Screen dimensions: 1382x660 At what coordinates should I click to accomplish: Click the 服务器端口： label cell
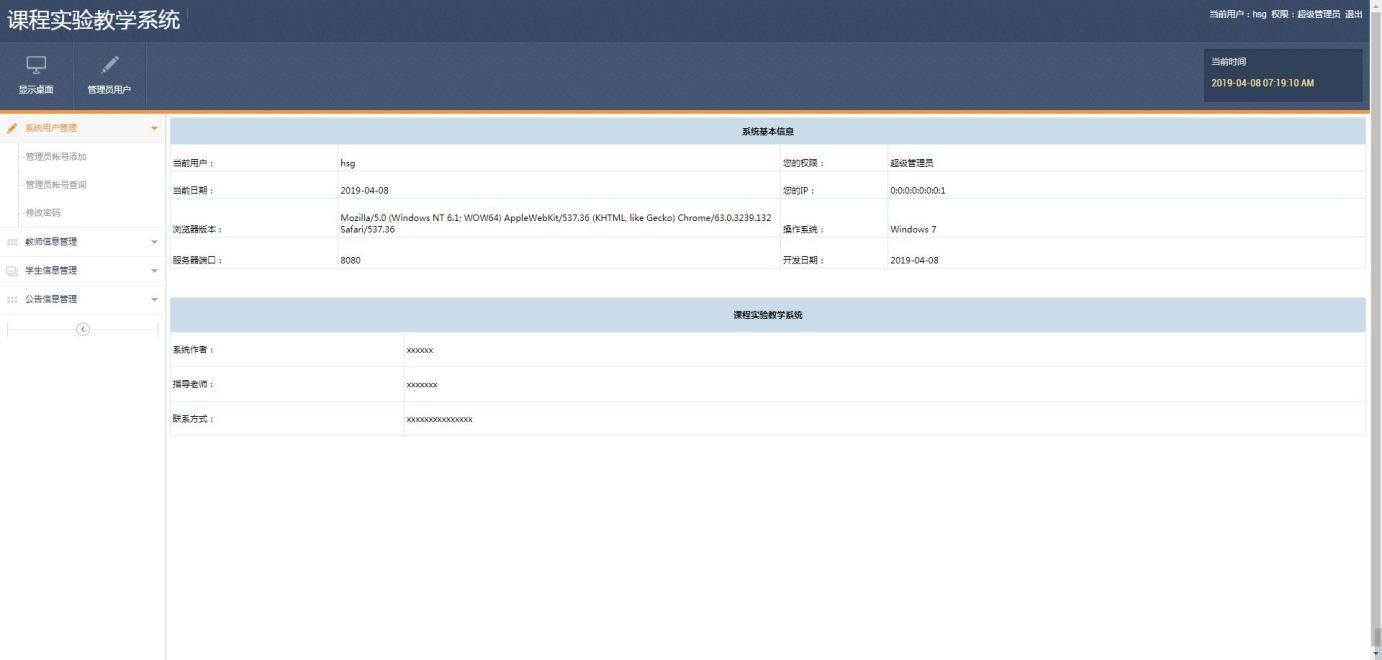[x=254, y=253]
